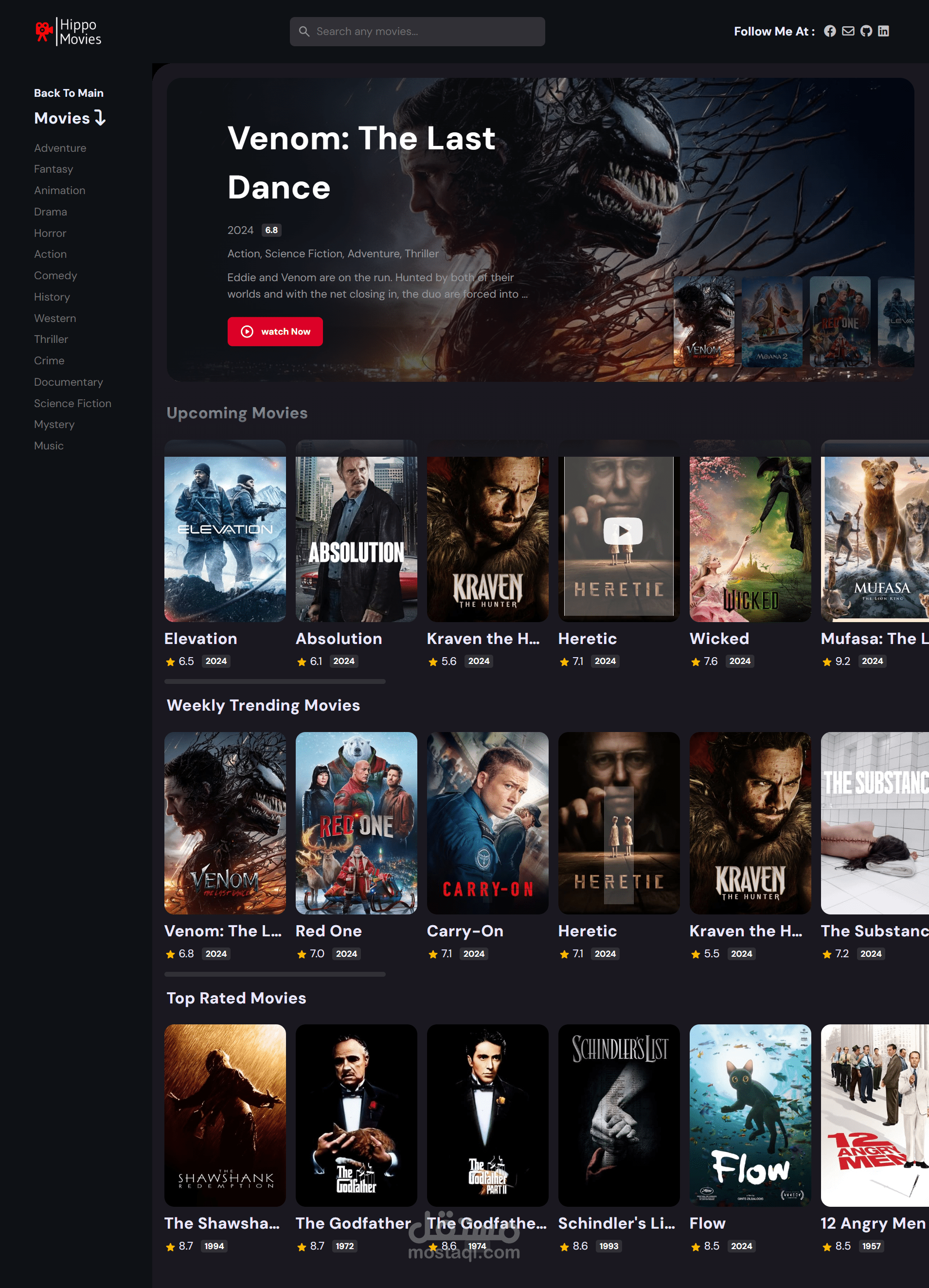This screenshot has height=1288, width=929.
Task: Select the History genre
Action: tap(52, 297)
